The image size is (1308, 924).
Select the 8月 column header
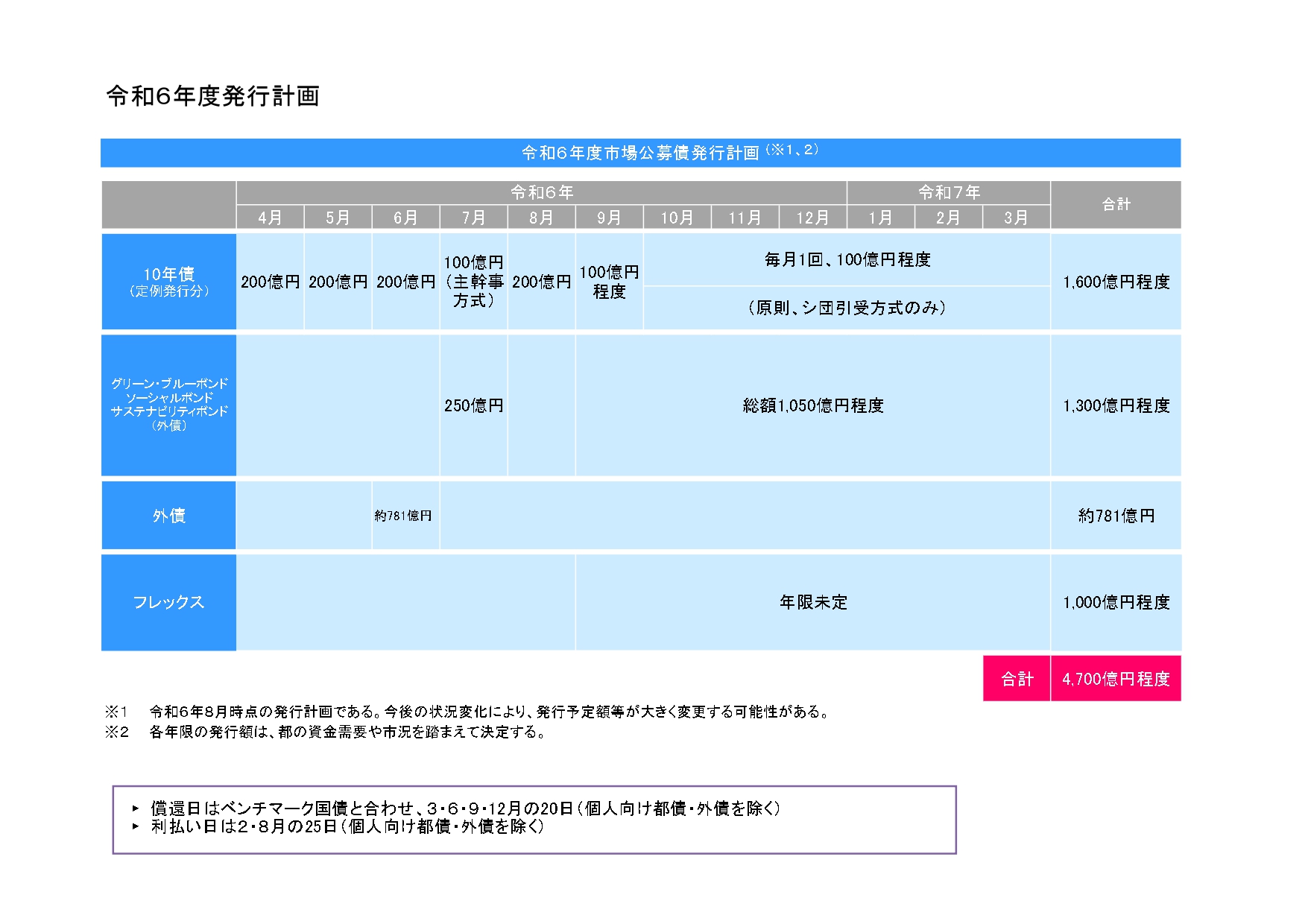click(541, 217)
